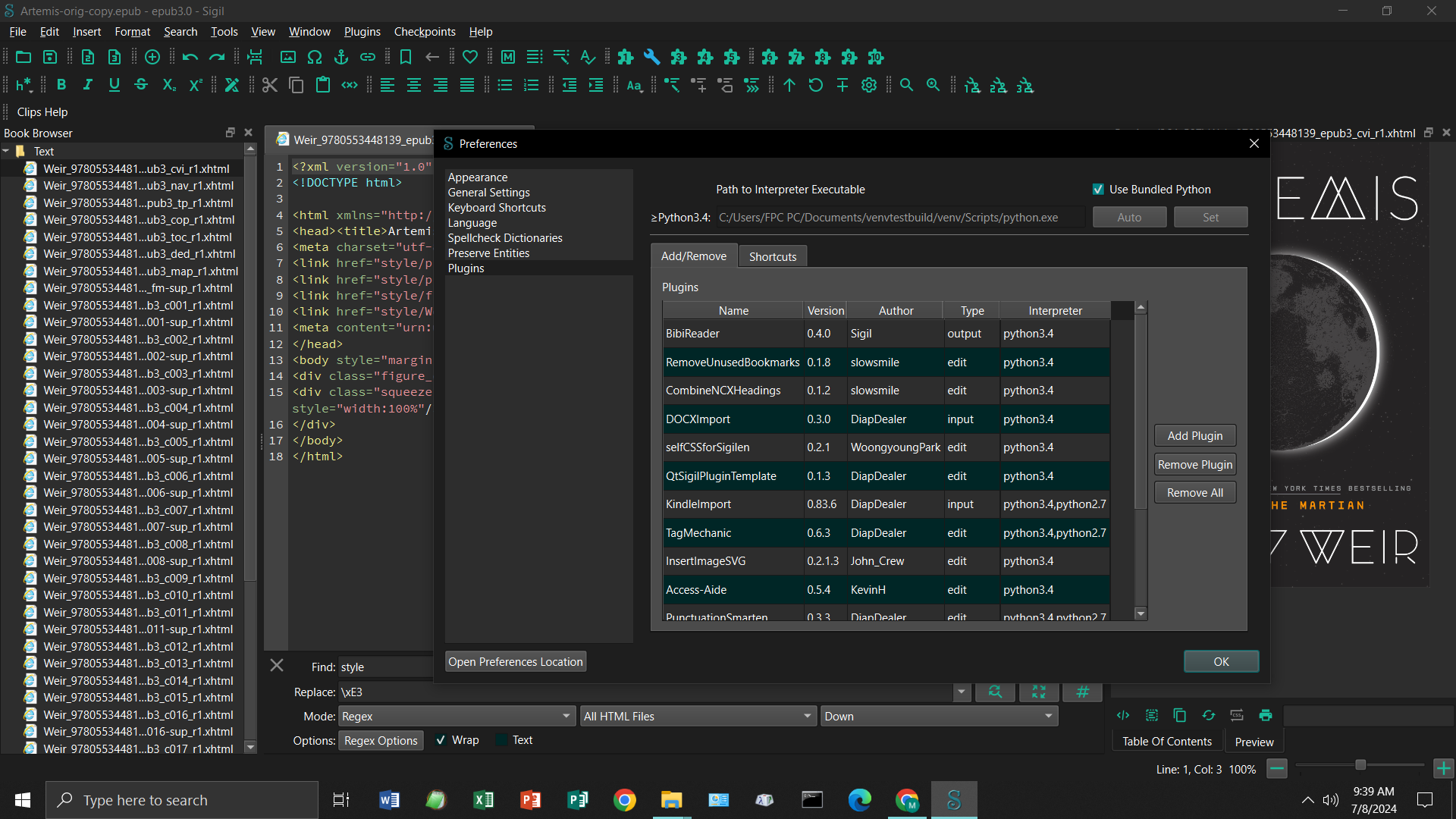The height and width of the screenshot is (819, 1456).
Task: Switch to the Shortcuts tab
Action: [772, 256]
